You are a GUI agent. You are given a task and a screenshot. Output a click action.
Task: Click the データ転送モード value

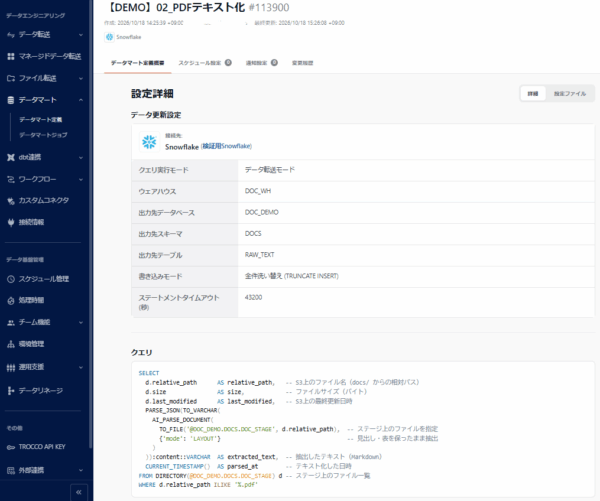pos(270,170)
